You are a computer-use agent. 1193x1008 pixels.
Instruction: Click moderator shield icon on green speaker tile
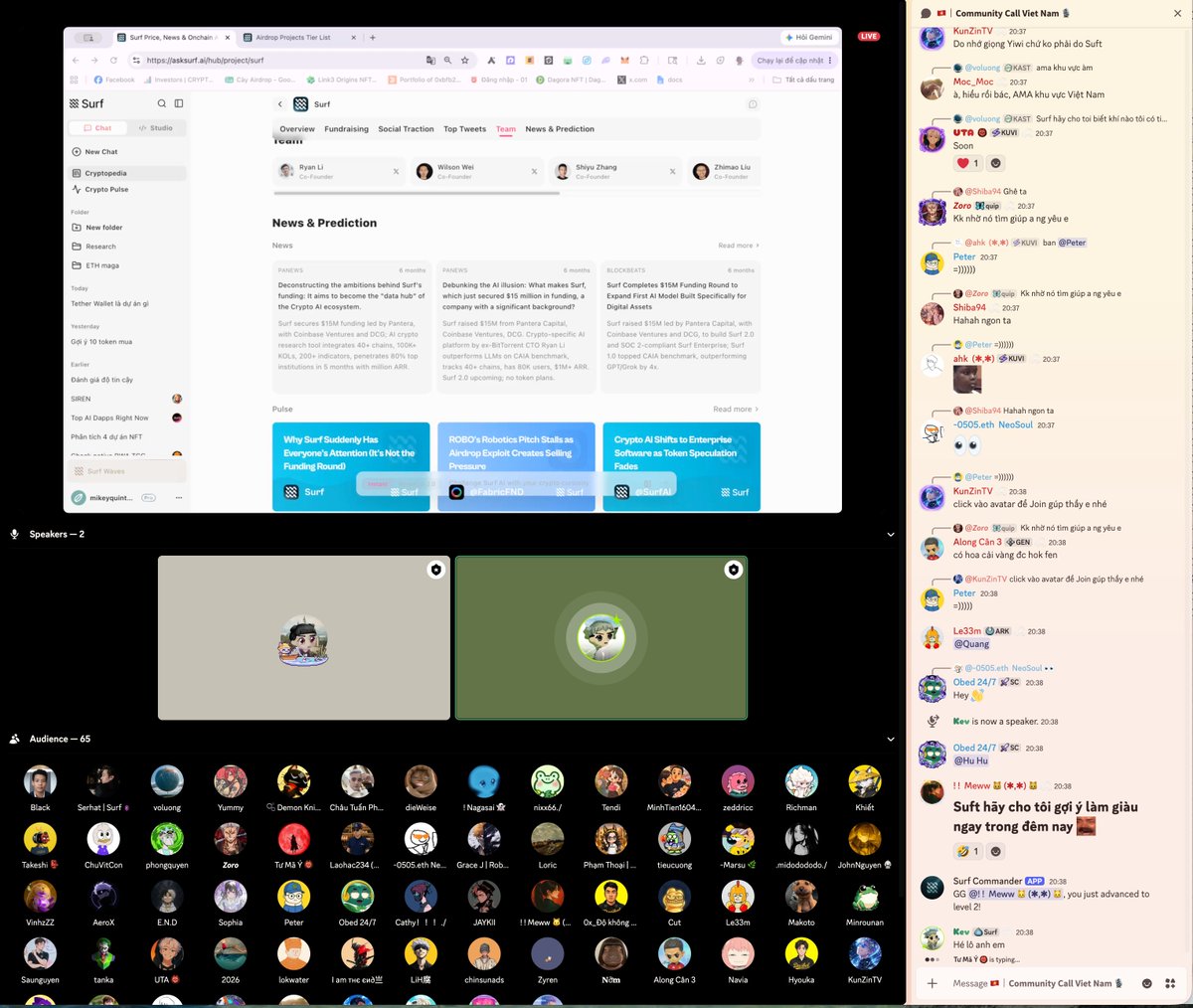click(x=733, y=570)
